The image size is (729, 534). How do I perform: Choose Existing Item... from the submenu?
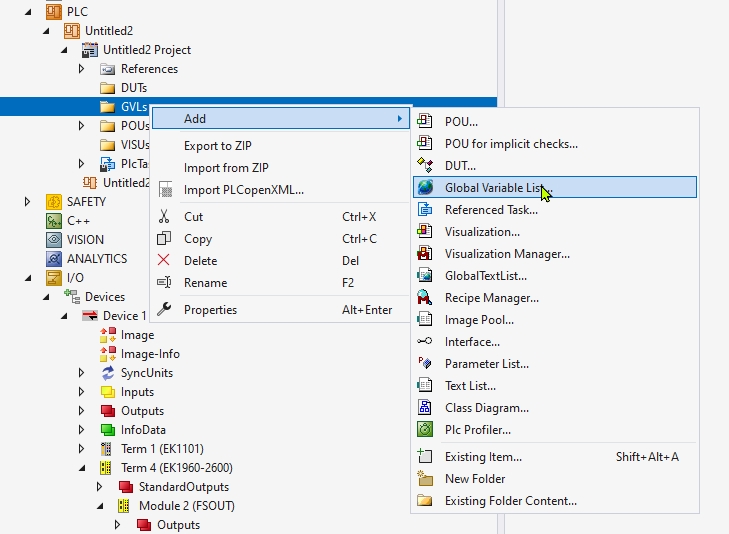pyautogui.click(x=555, y=456)
